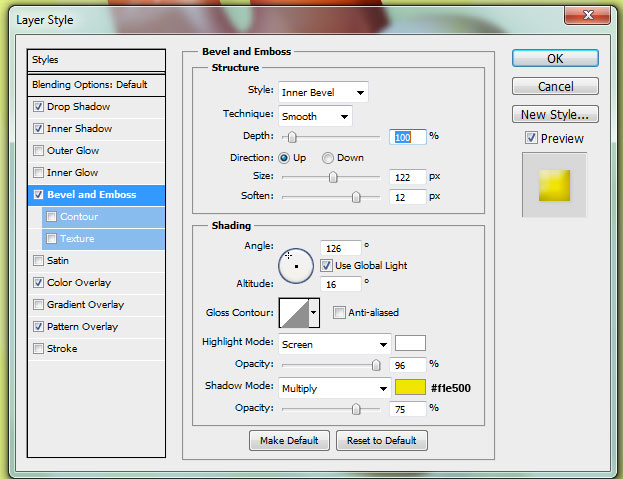Open the yellow shadow color swatch

pyautogui.click(x=410, y=388)
